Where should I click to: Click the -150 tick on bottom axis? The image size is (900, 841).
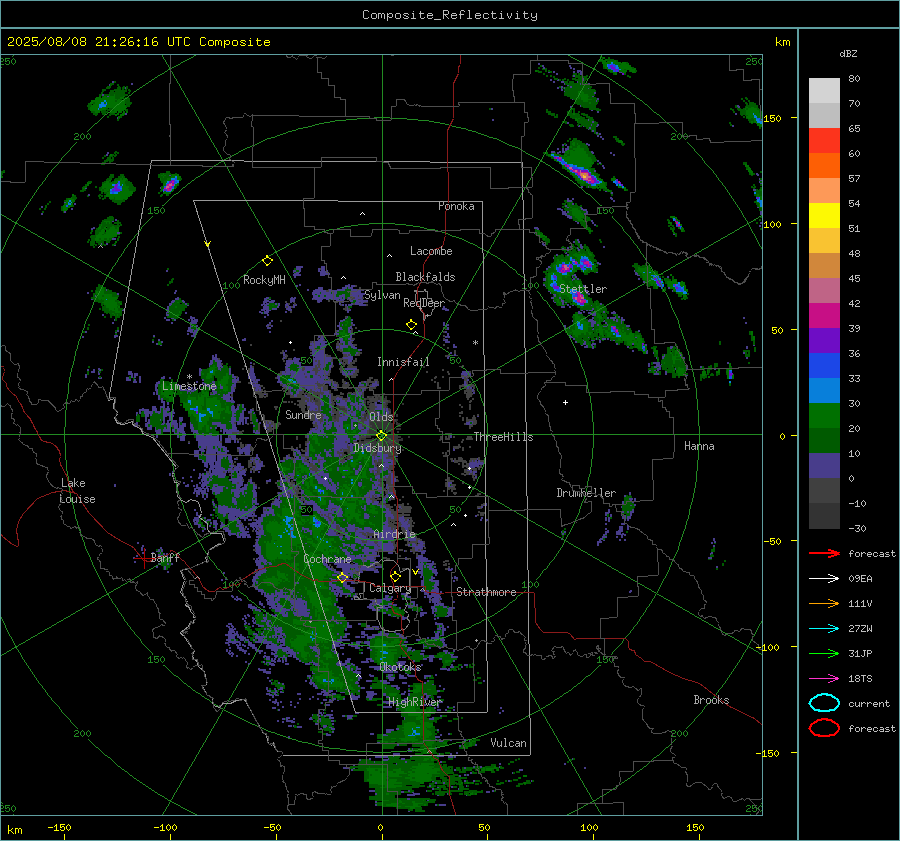[x=59, y=827]
